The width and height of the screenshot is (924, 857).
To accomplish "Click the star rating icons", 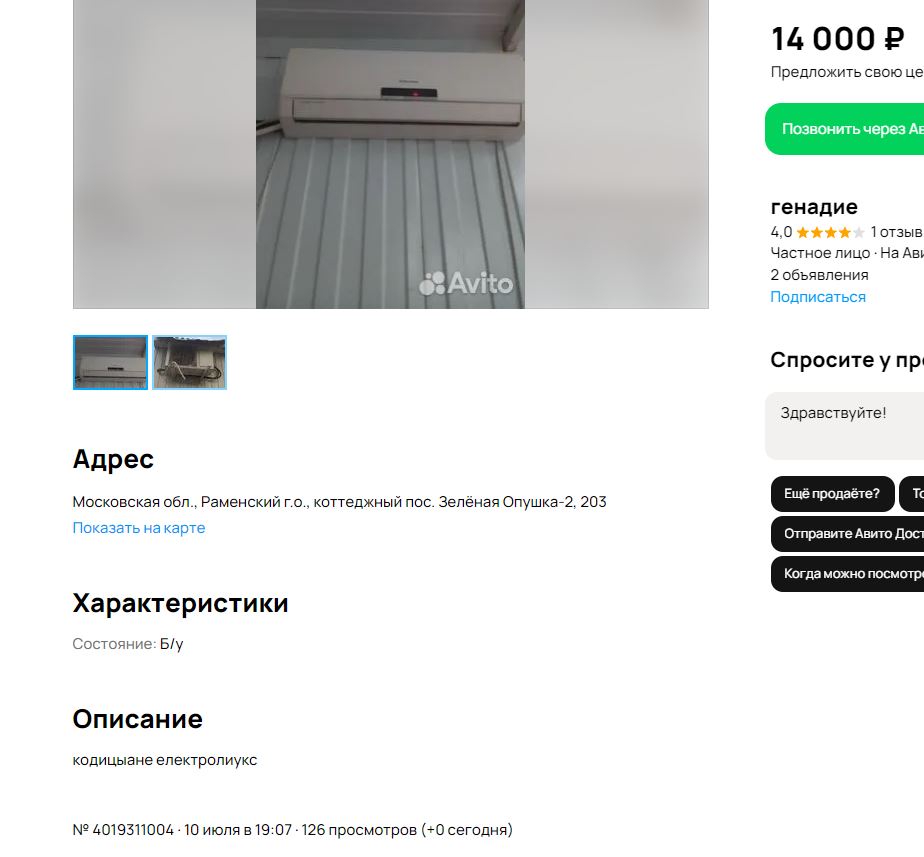I will [830, 232].
